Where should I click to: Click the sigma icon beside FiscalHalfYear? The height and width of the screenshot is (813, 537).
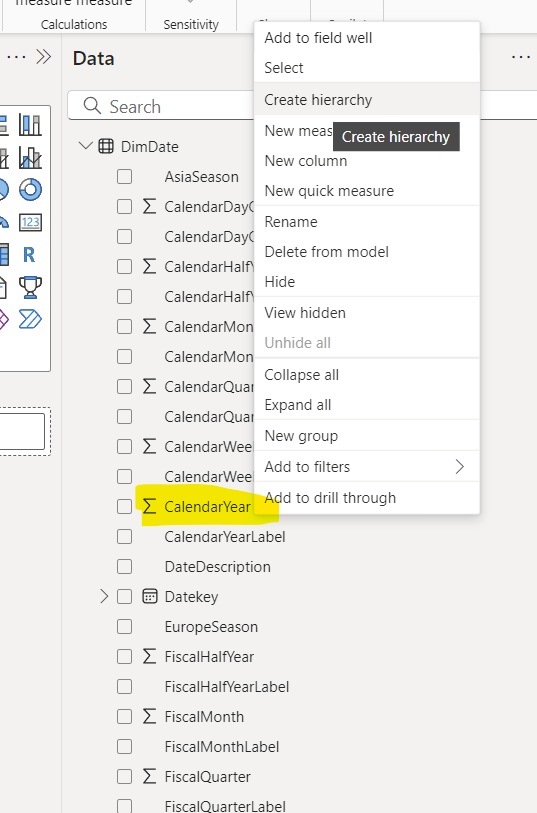pos(149,656)
